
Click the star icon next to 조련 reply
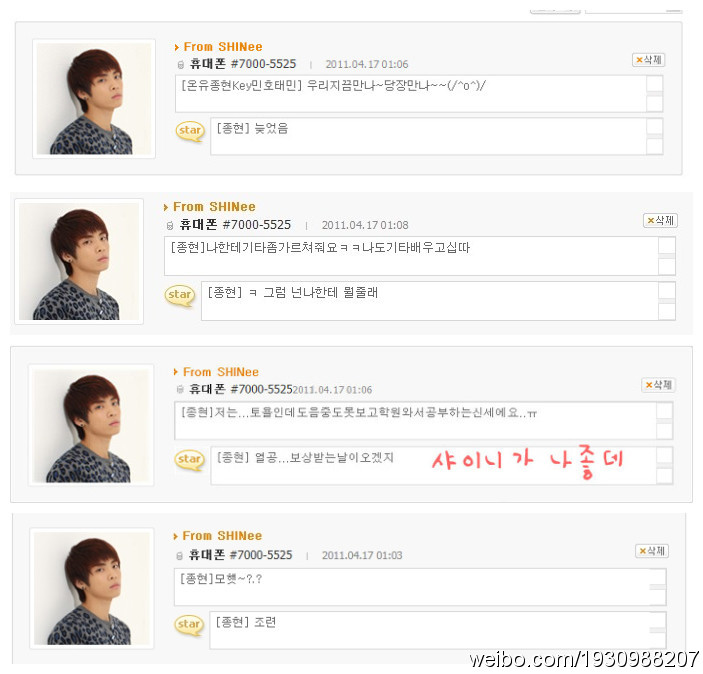[x=189, y=625]
